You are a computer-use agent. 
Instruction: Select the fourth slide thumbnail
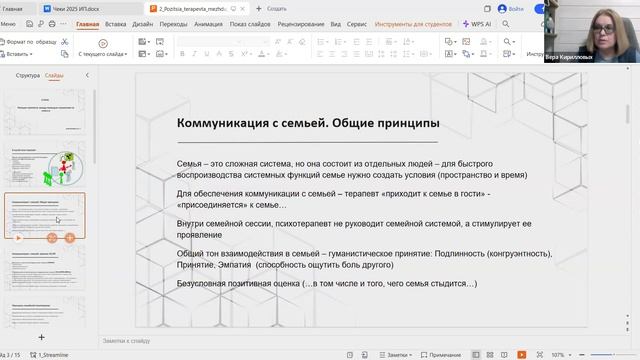(x=45, y=268)
